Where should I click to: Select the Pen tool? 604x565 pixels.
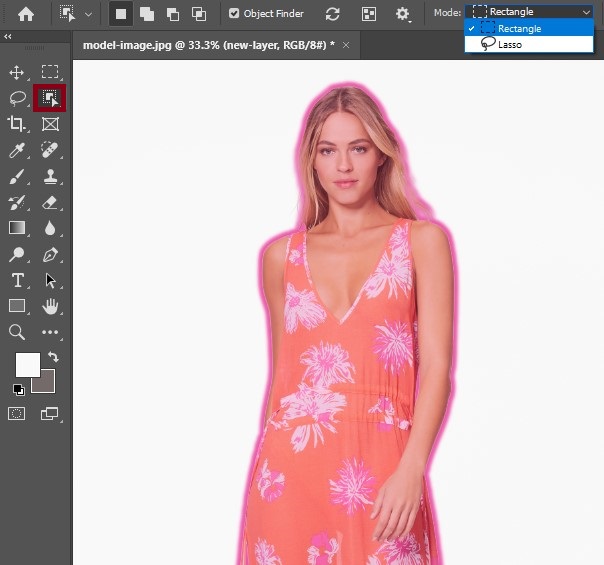click(x=50, y=255)
